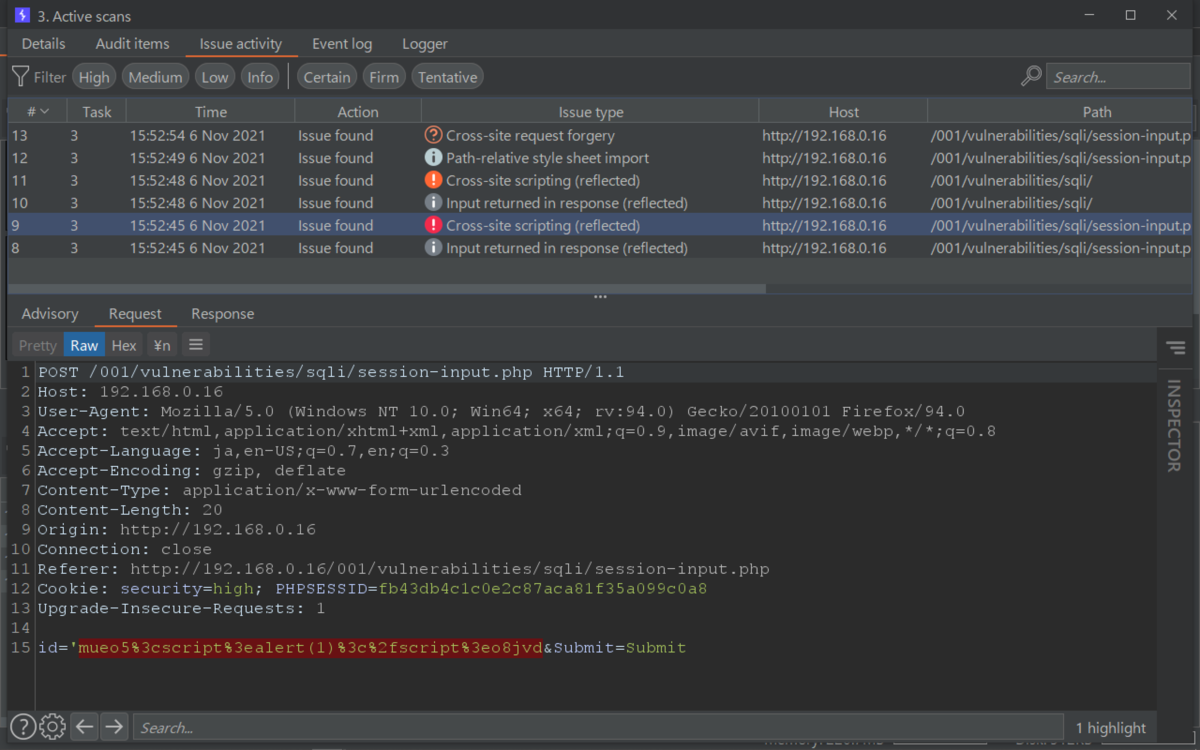Click the issue table Search field

click(x=1118, y=77)
